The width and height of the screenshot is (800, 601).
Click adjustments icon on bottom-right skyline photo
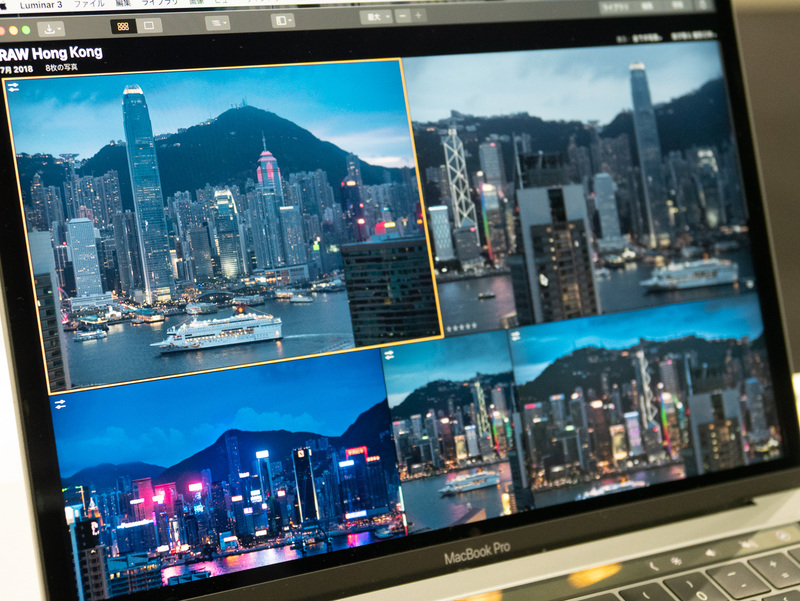point(516,336)
